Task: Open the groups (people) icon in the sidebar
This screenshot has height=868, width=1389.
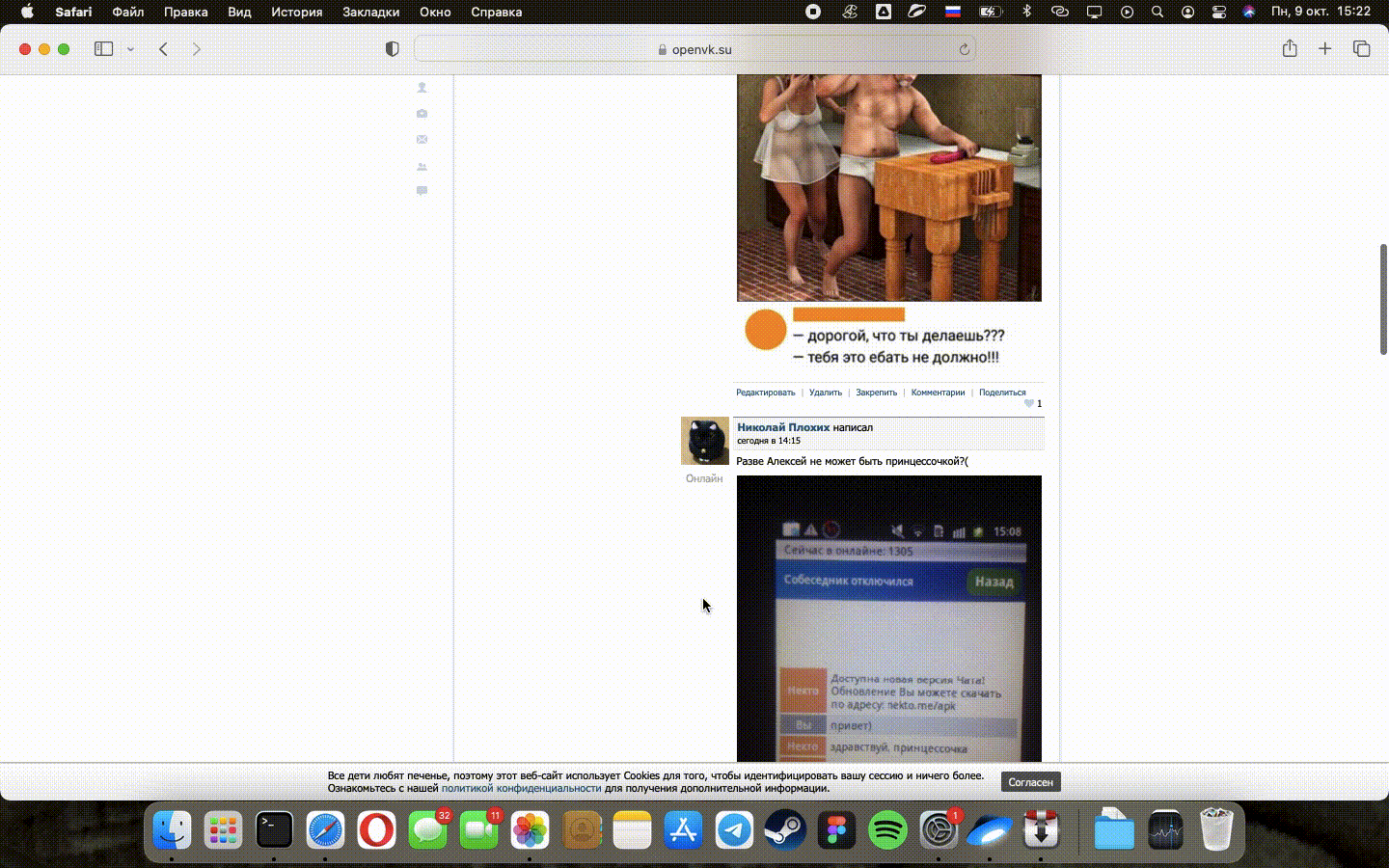Action: [x=422, y=167]
